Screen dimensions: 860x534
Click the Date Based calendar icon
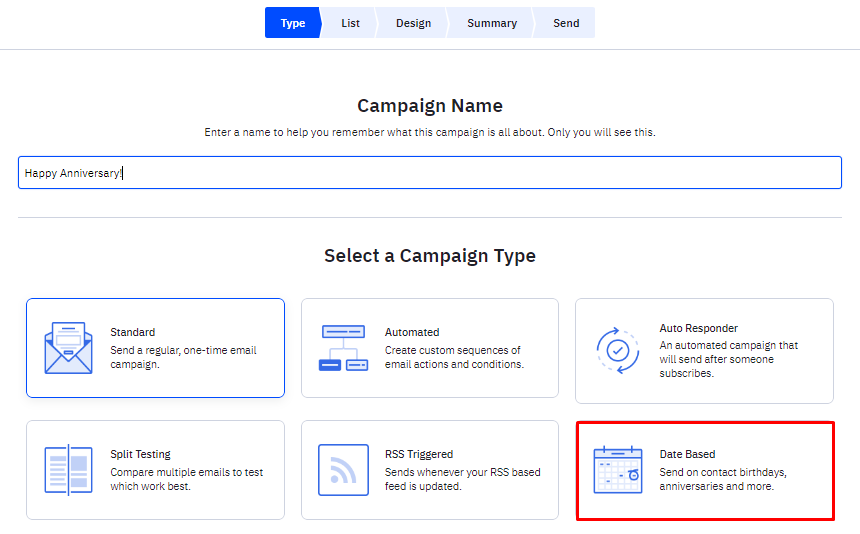(618, 470)
